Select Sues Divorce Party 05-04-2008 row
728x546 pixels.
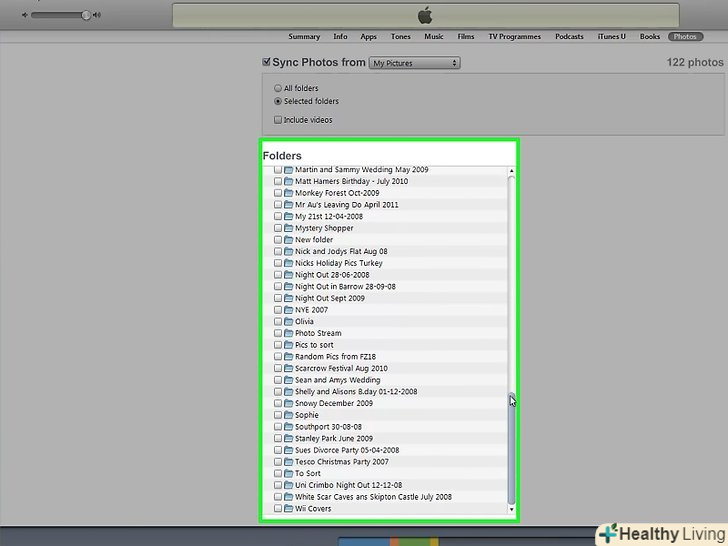(385, 450)
